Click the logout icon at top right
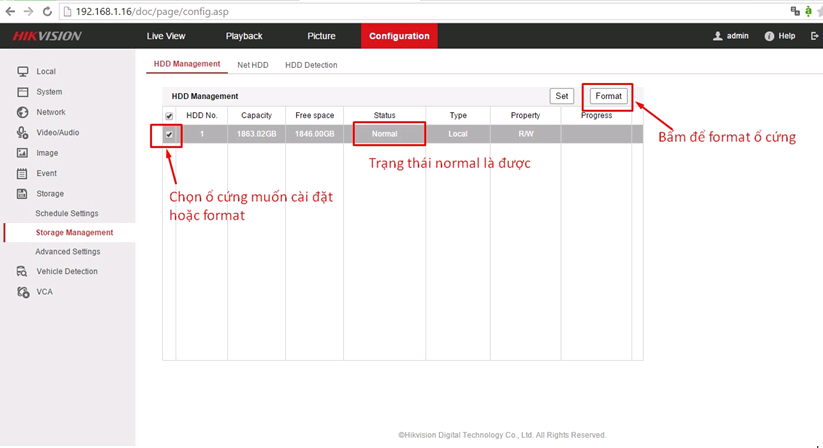This screenshot has height=448, width=823. tap(814, 36)
